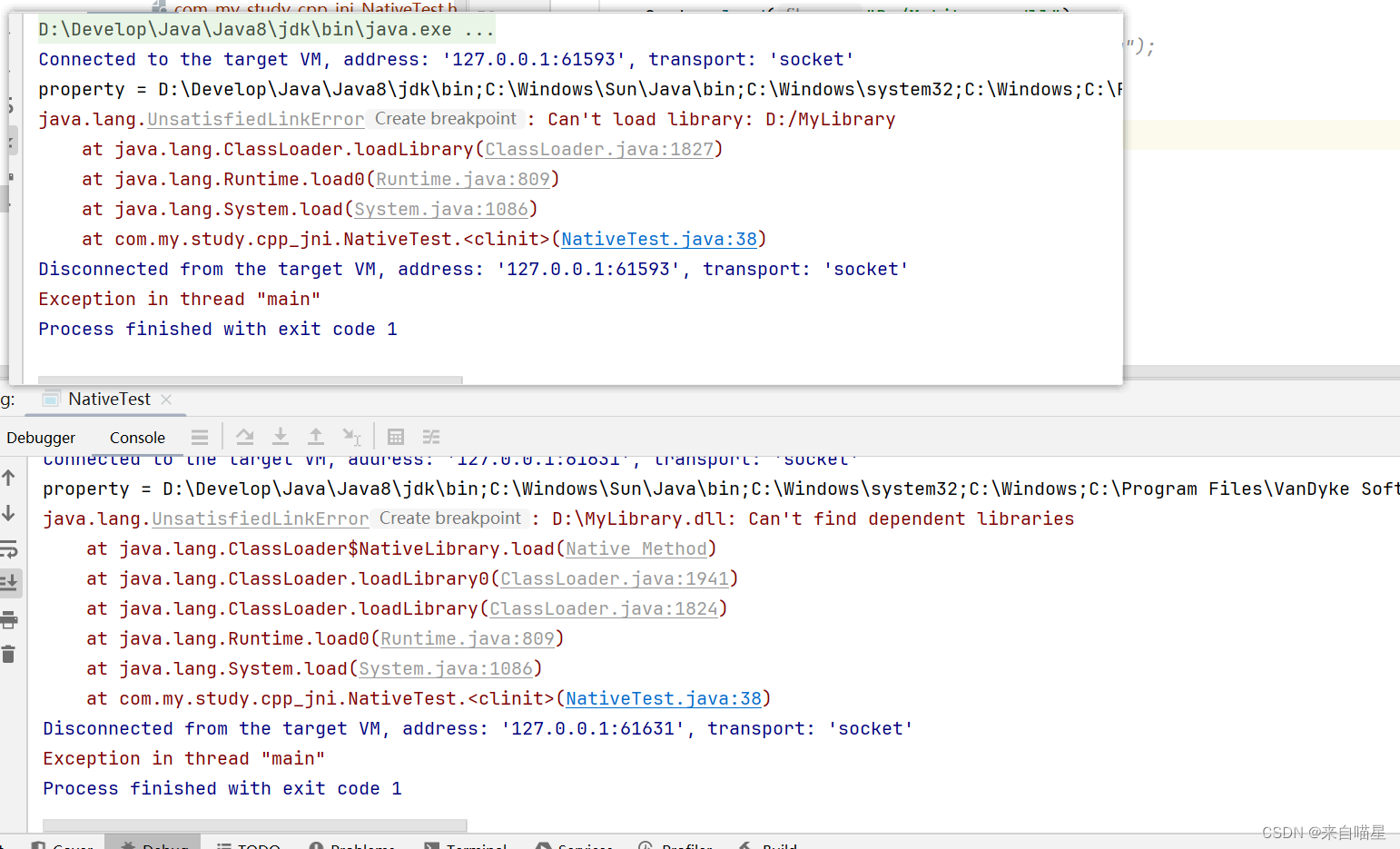The width and height of the screenshot is (1400, 849).
Task: Click the horizontal scrollbar in the popup console
Action: pyautogui.click(x=251, y=380)
